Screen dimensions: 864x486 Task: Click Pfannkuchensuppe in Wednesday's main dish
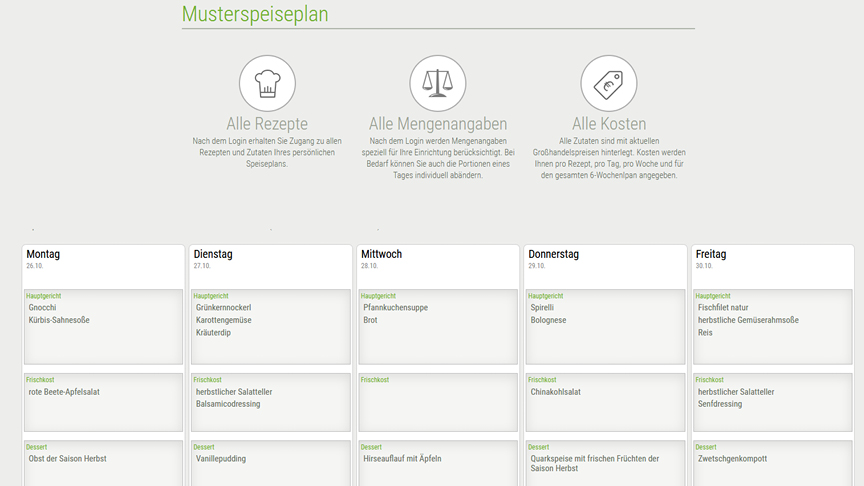click(395, 307)
